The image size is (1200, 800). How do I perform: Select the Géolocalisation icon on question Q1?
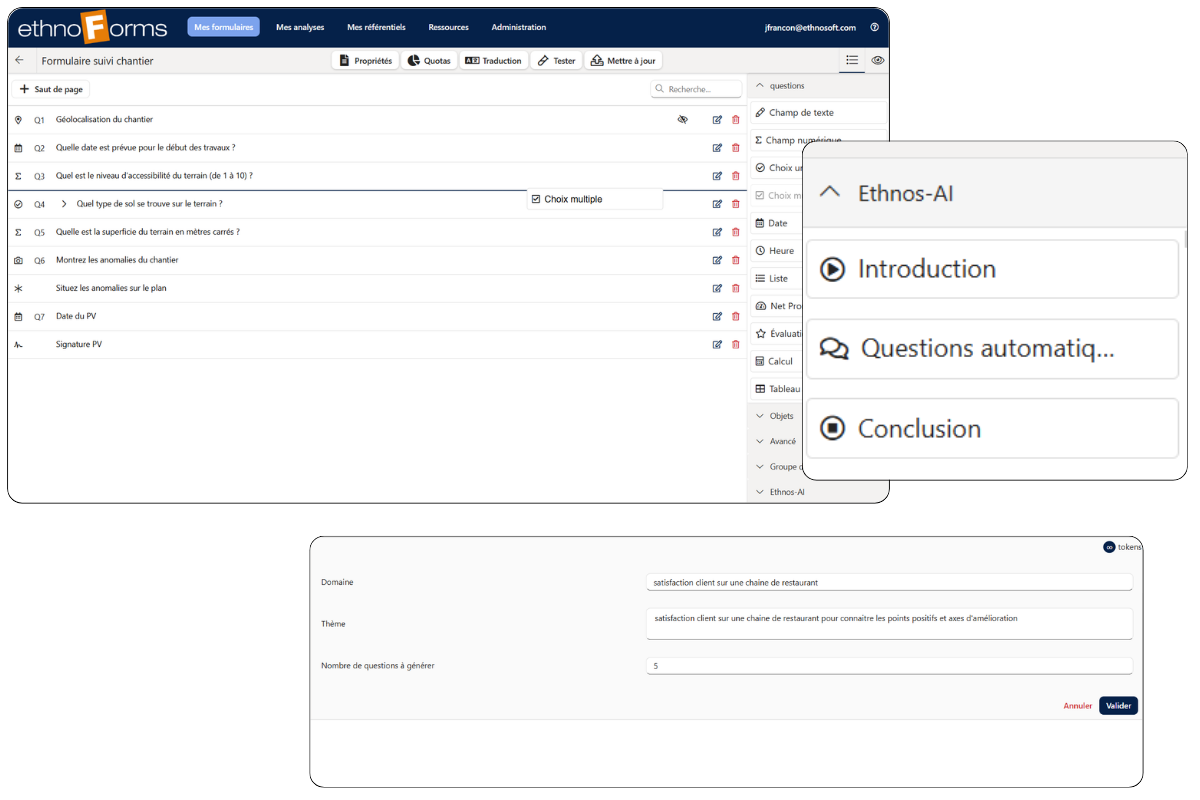click(x=20, y=119)
